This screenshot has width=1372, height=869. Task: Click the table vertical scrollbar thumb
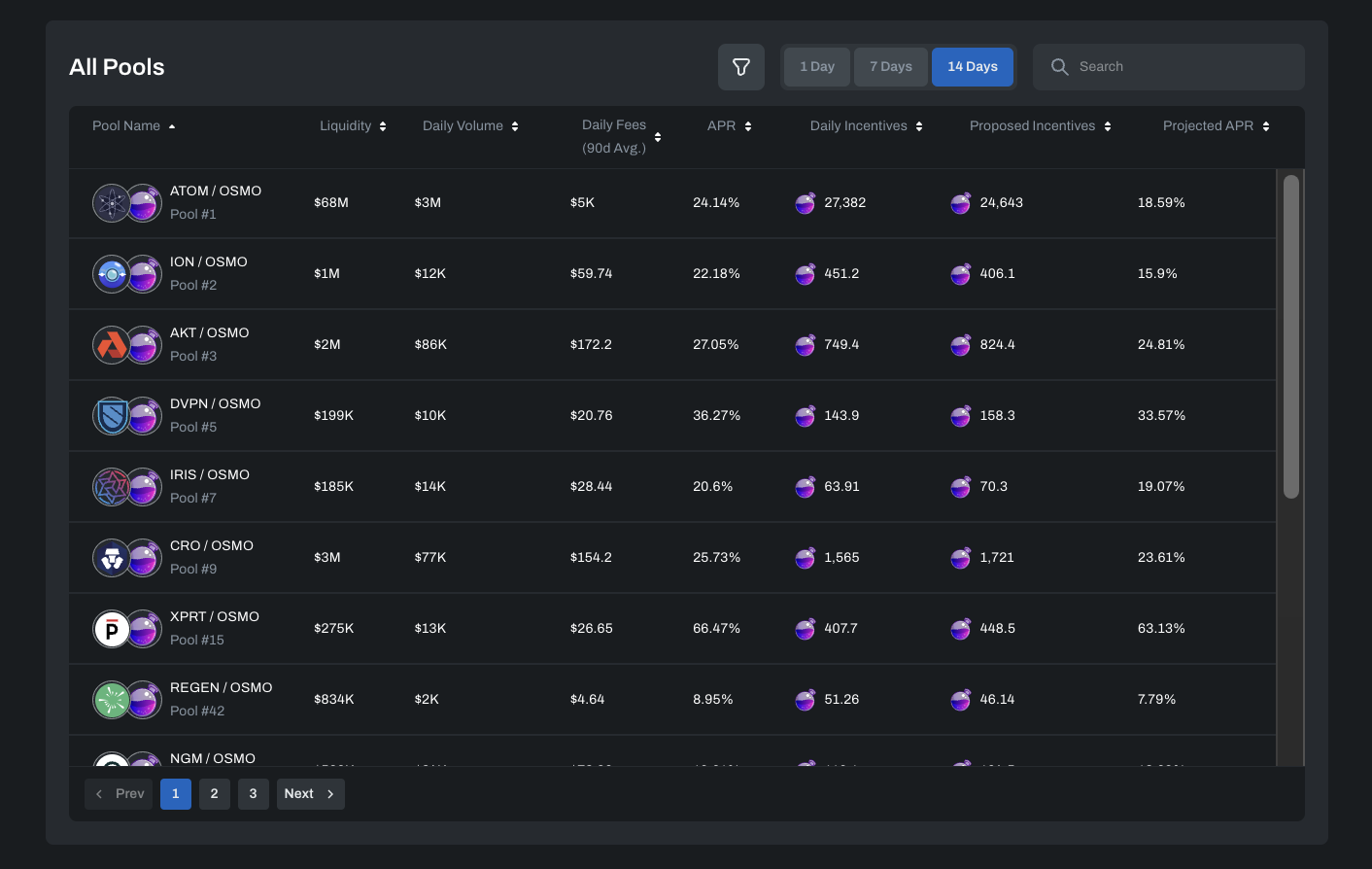[x=1291, y=336]
